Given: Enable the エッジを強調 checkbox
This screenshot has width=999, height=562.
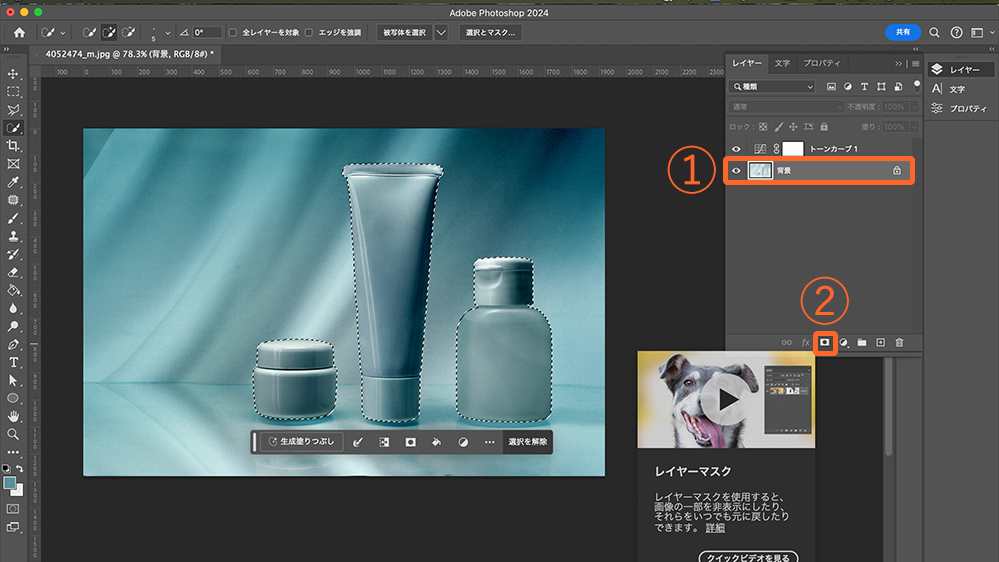Looking at the screenshot, I should pos(308,32).
